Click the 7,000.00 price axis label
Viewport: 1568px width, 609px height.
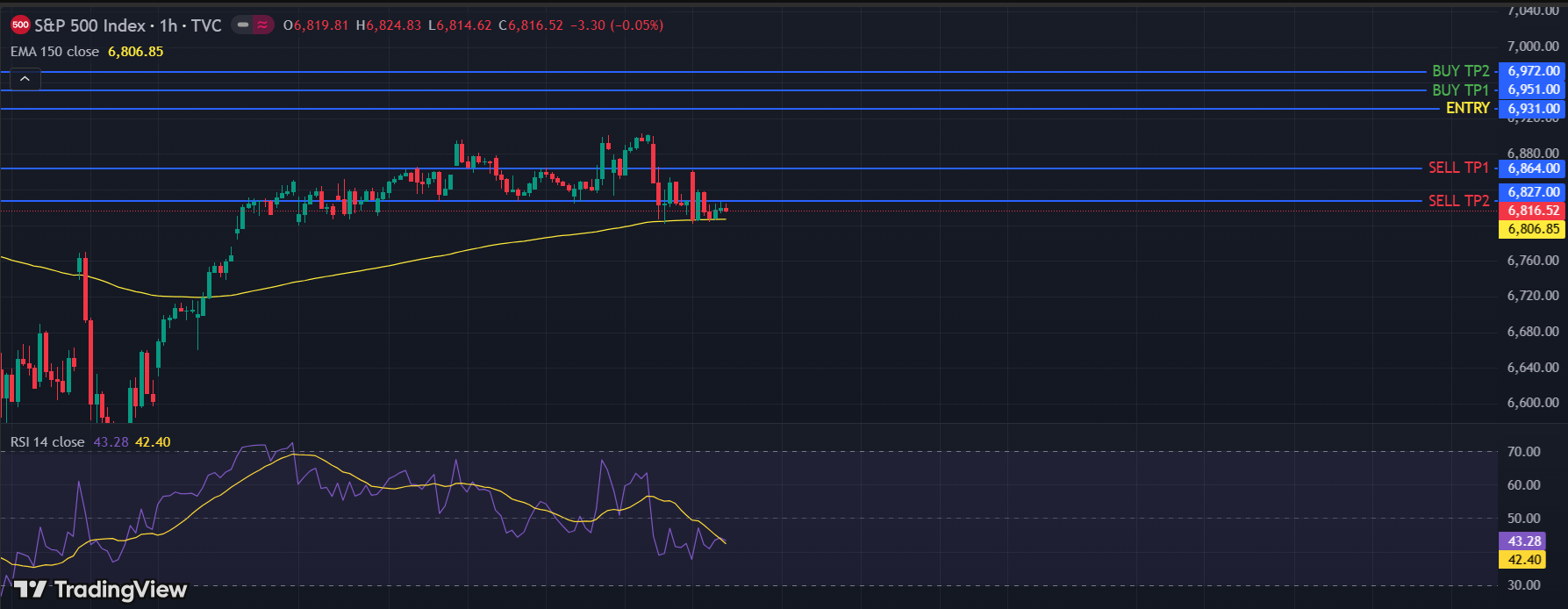click(x=1533, y=46)
